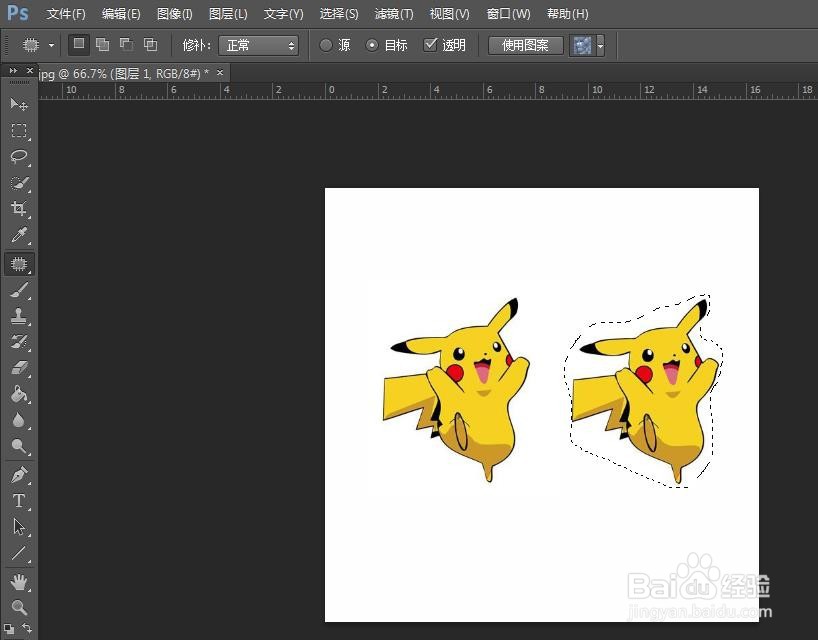Open the pattern picker dropdown arrow
Viewport: 818px width, 640px height.
click(x=600, y=46)
